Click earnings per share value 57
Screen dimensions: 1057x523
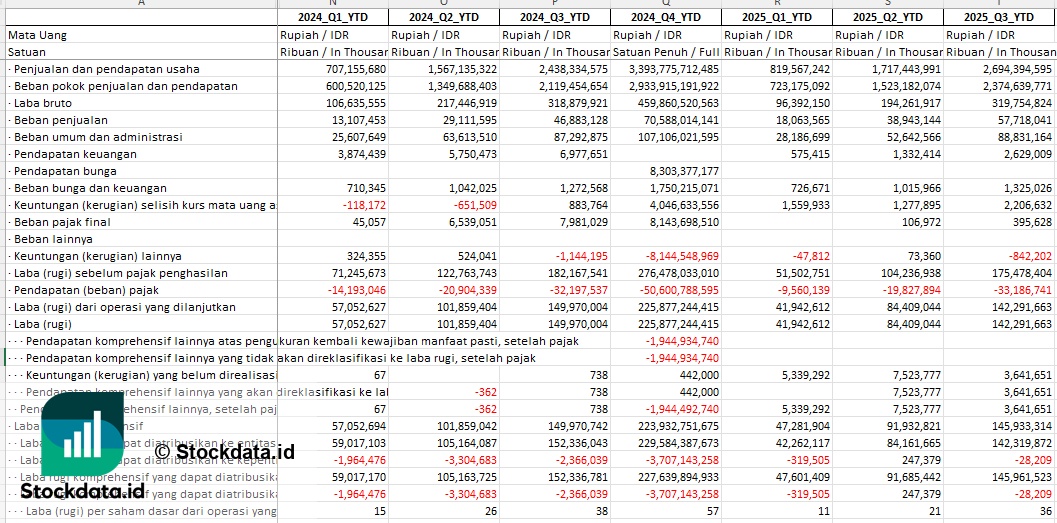[x=713, y=511]
